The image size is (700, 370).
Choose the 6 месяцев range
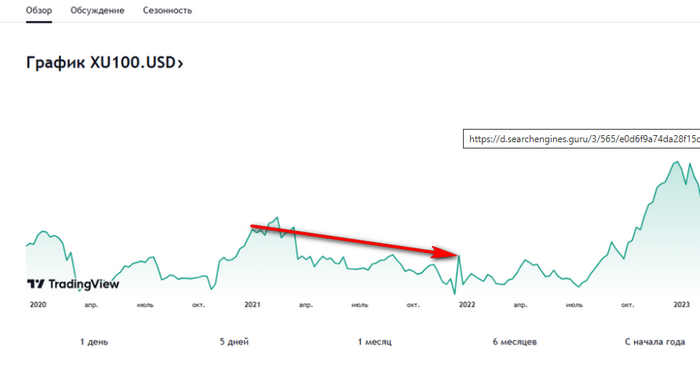(x=515, y=342)
